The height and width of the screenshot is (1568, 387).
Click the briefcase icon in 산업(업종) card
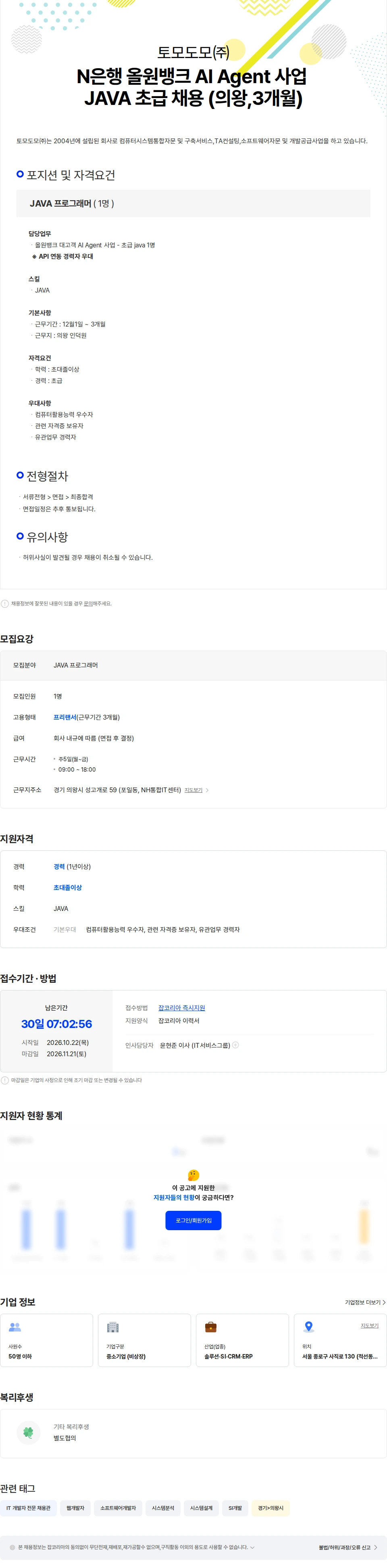click(211, 1327)
